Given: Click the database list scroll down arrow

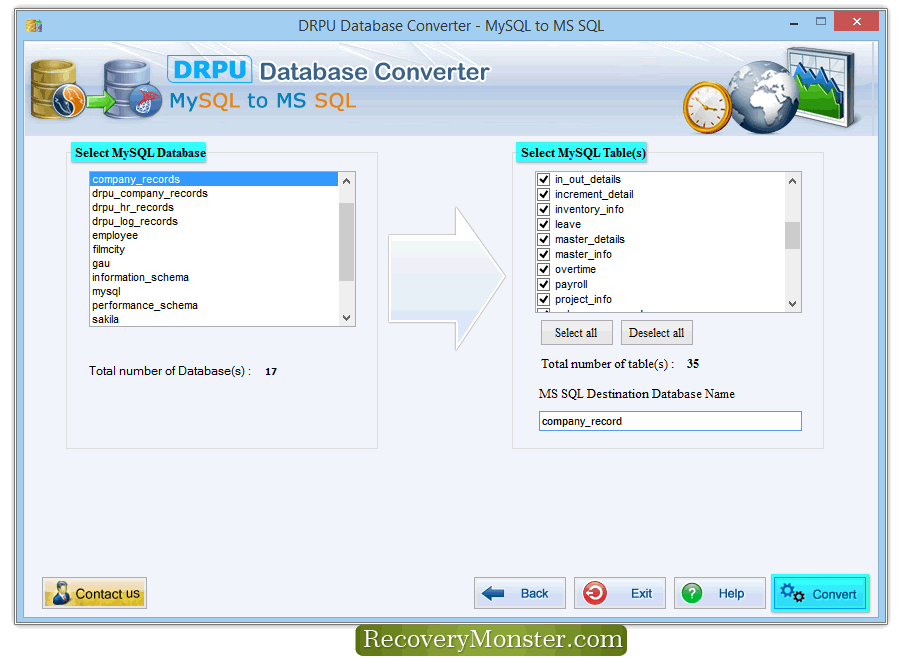Looking at the screenshot, I should (346, 318).
